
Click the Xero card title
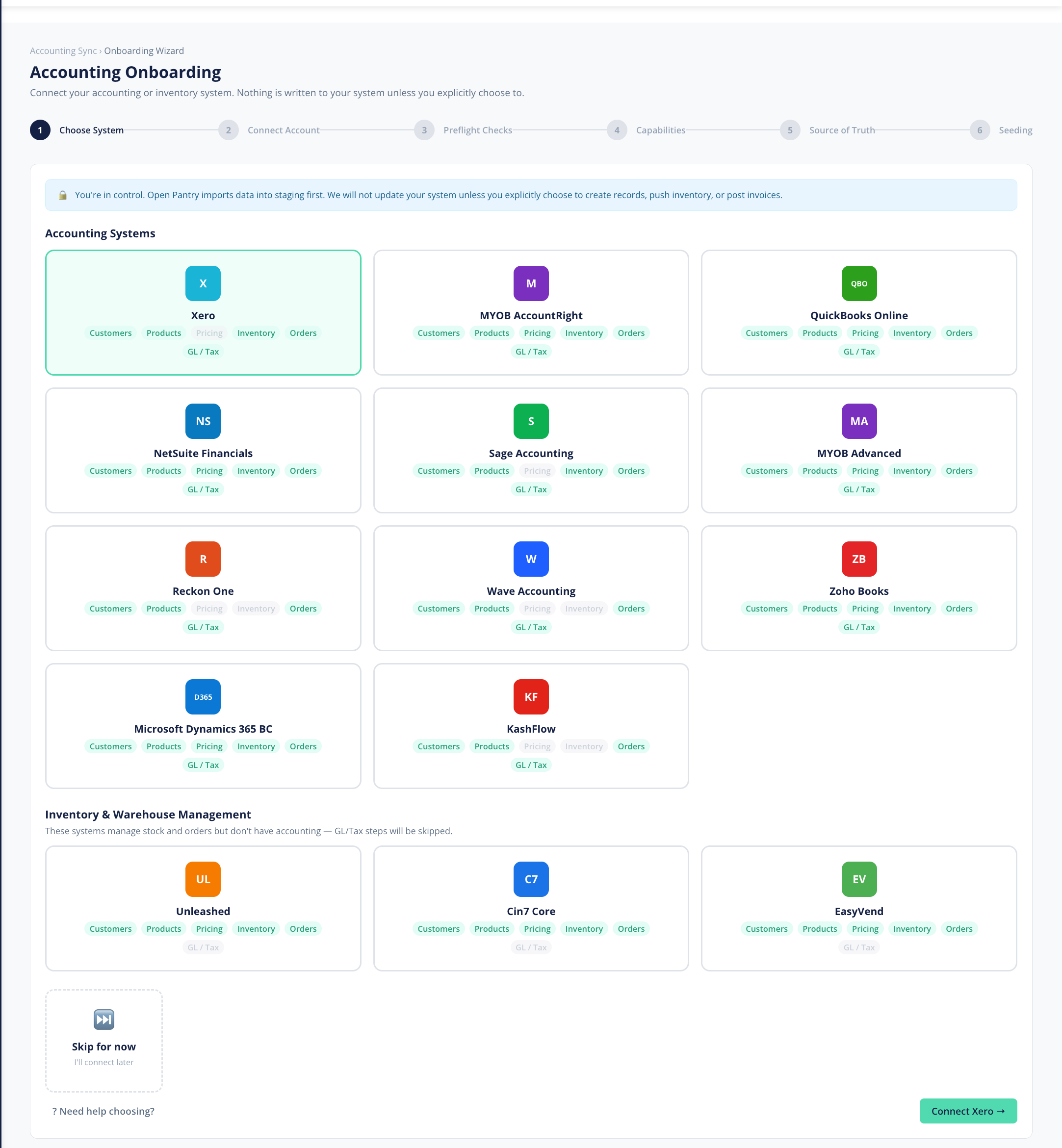[x=203, y=315]
